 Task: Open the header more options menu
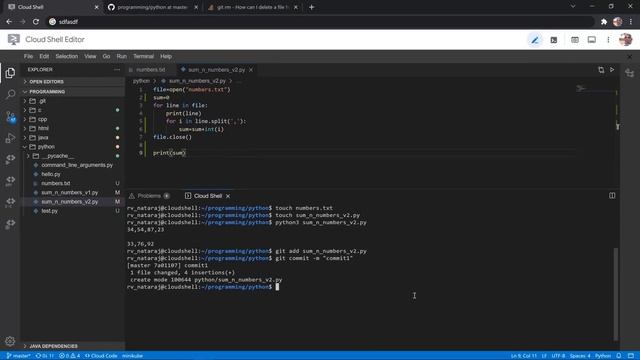point(608,40)
